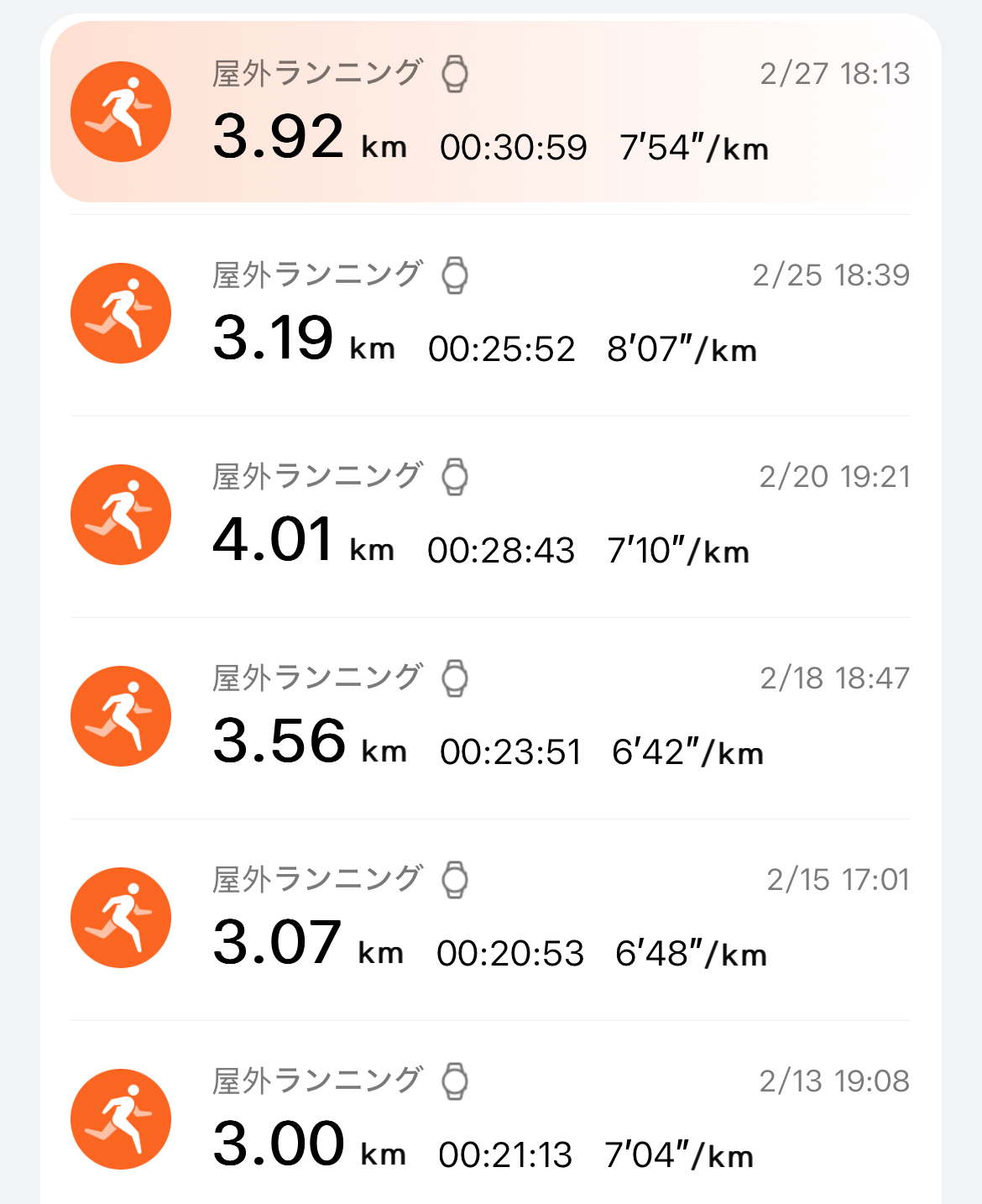The height and width of the screenshot is (1204, 982).
Task: Tap the running icon beside 3.19 km
Action: point(121,313)
